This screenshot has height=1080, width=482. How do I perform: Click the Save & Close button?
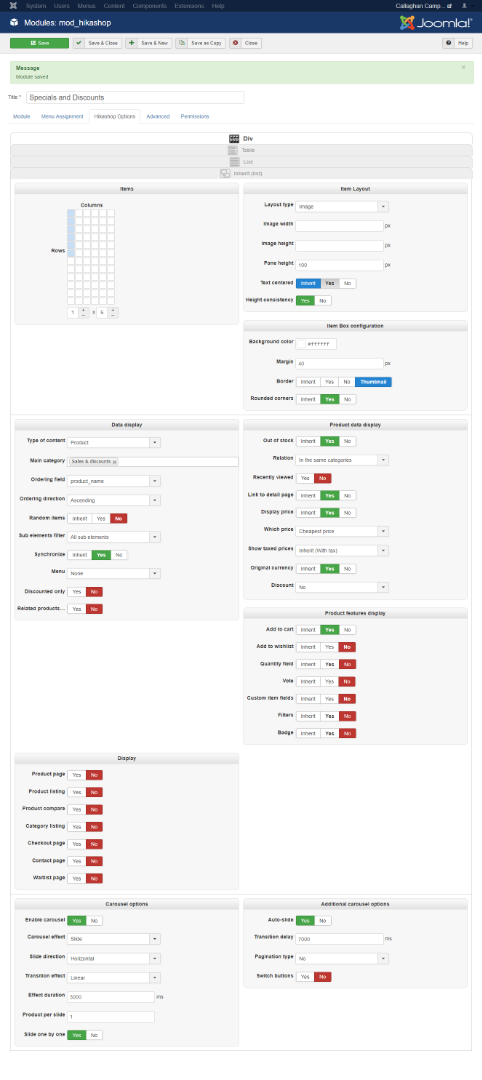coord(98,43)
